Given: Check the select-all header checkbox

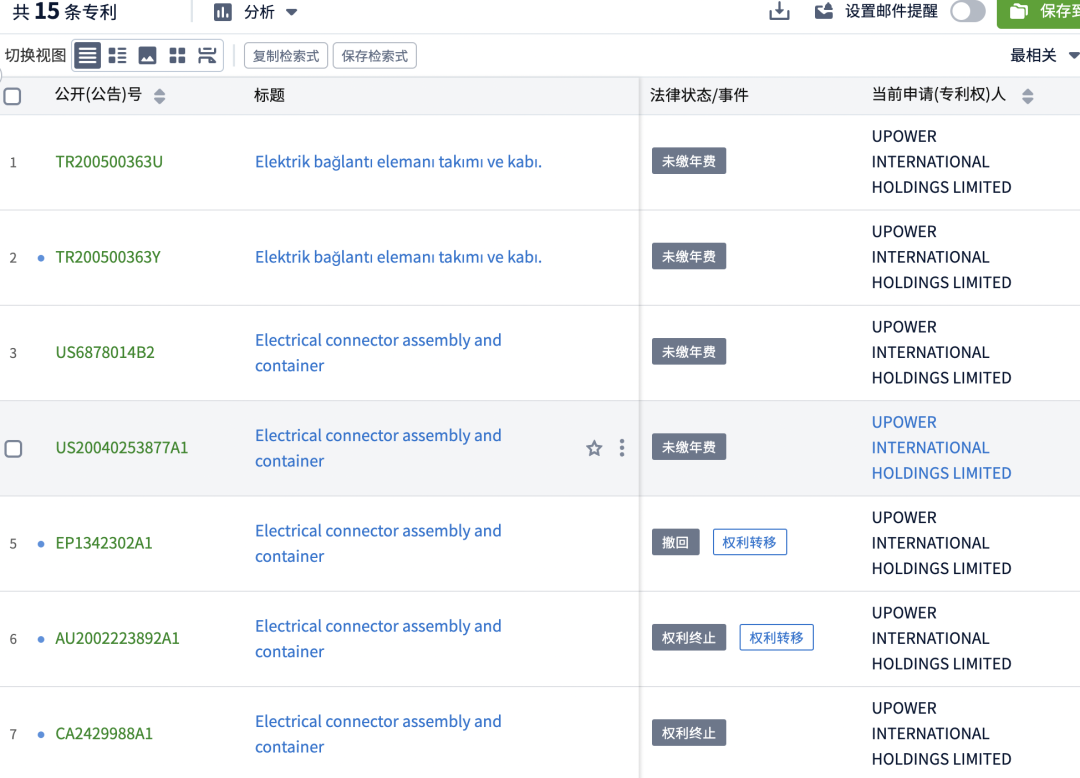Looking at the screenshot, I should (x=12, y=96).
